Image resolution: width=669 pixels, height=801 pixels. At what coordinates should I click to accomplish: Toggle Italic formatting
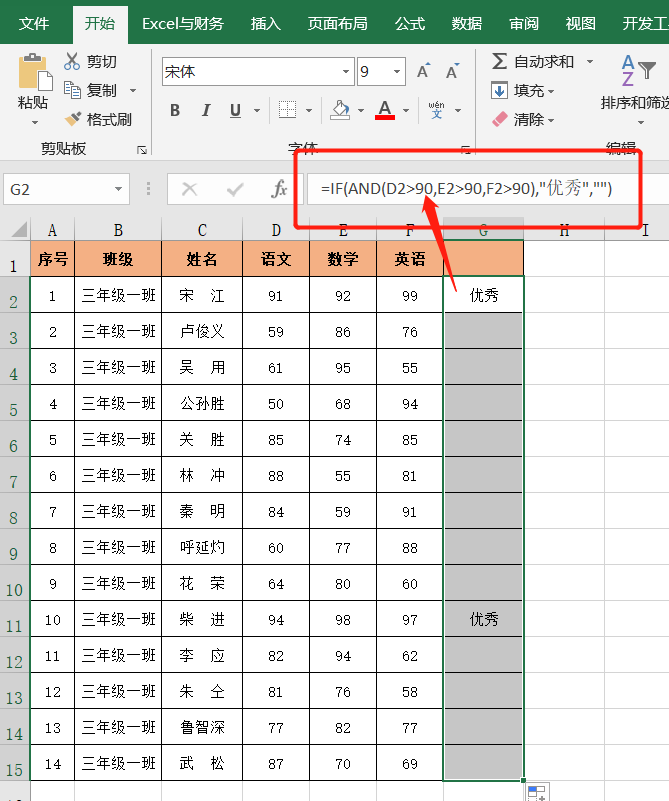click(206, 110)
